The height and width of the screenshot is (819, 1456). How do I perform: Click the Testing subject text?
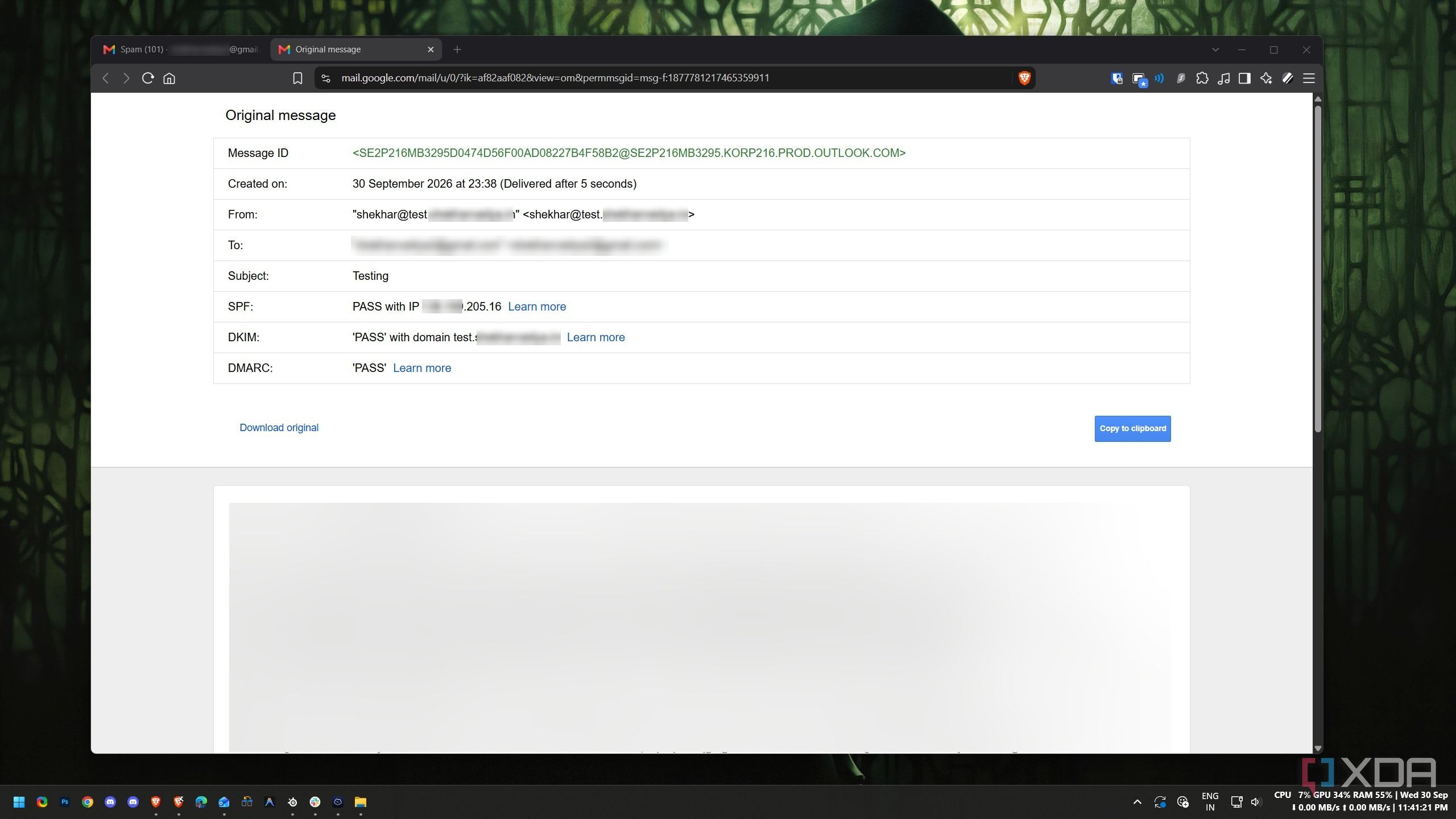point(370,276)
